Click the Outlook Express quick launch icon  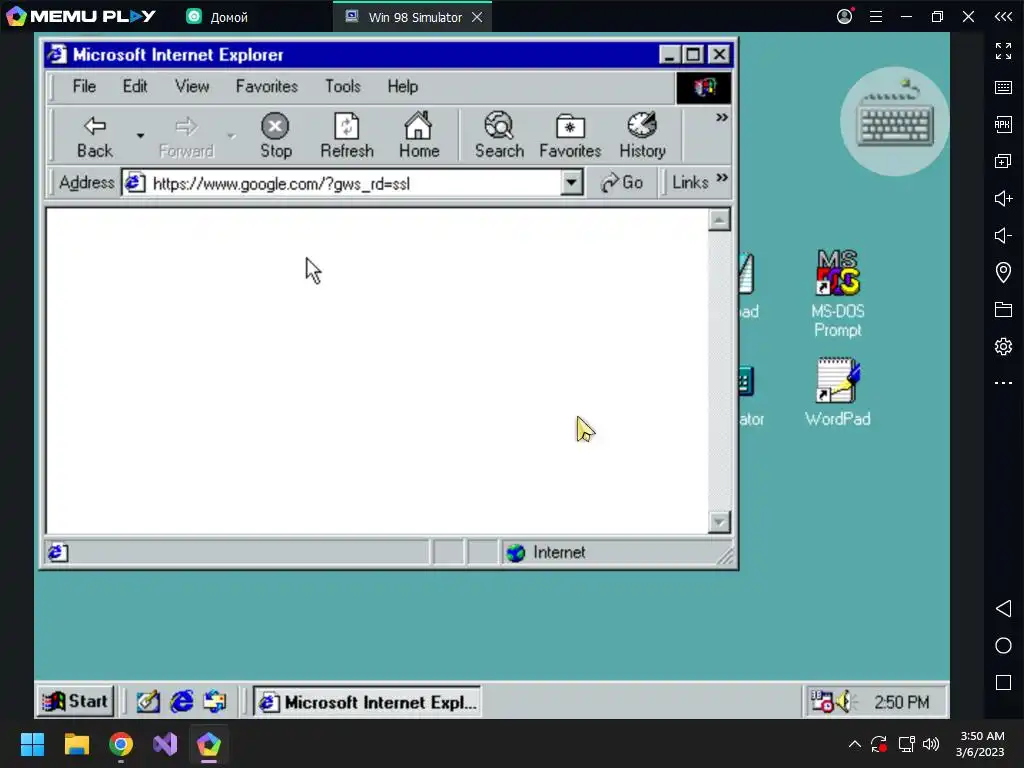(x=215, y=702)
